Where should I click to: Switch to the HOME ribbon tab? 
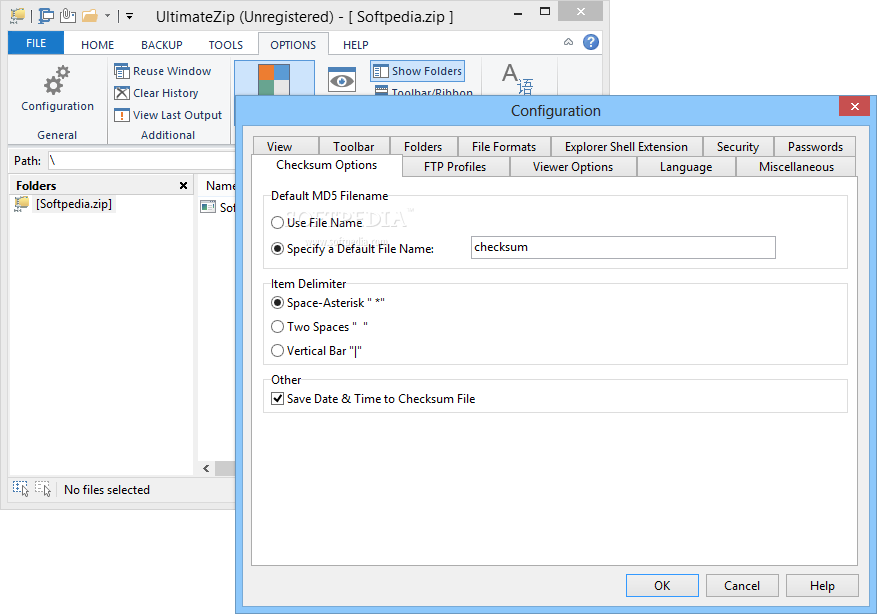pos(97,45)
